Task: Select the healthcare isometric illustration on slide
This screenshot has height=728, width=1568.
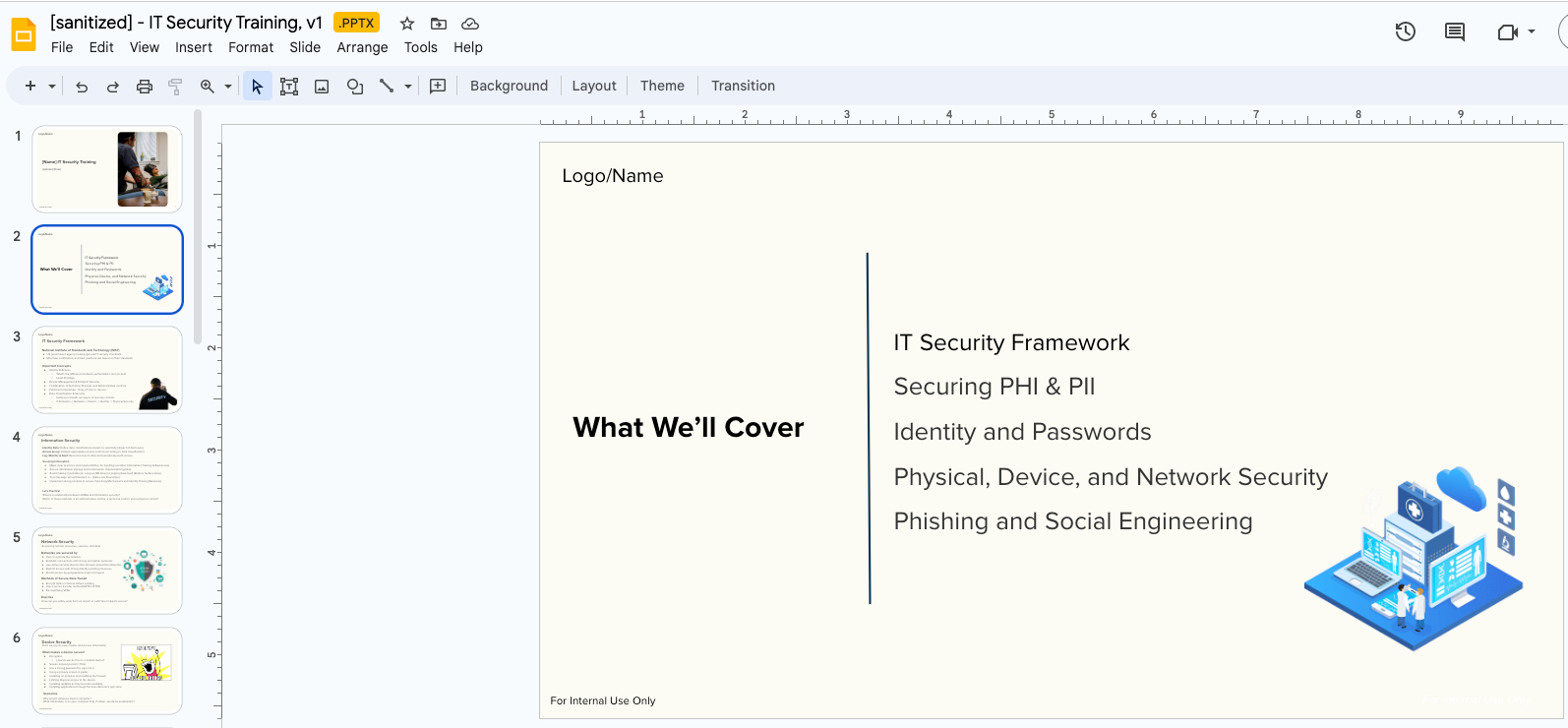Action: pyautogui.click(x=1414, y=558)
